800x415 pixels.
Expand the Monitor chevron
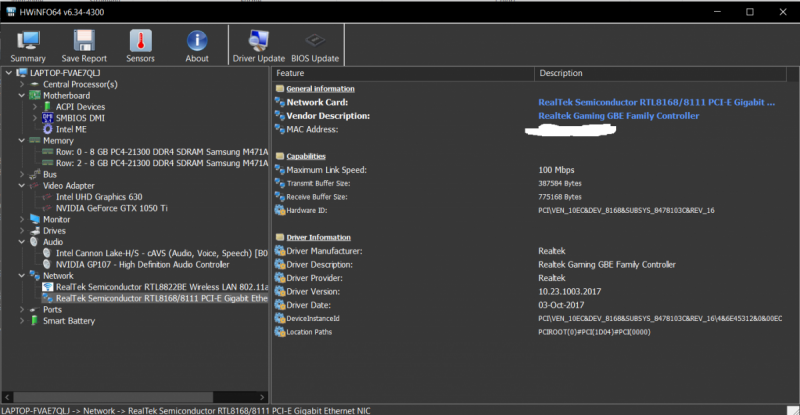coord(22,219)
